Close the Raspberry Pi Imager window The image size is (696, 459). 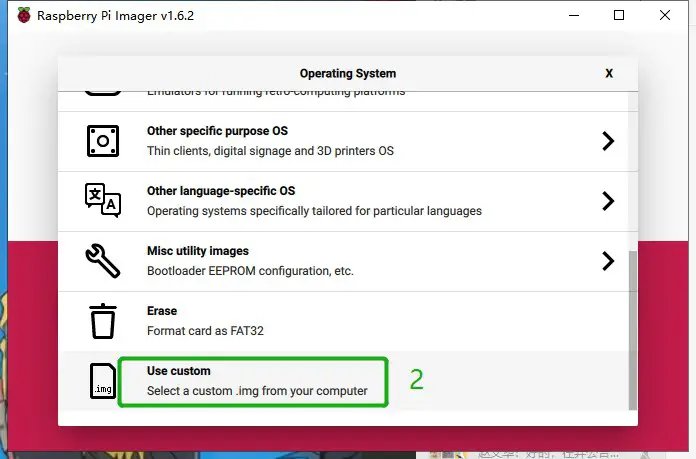point(664,16)
